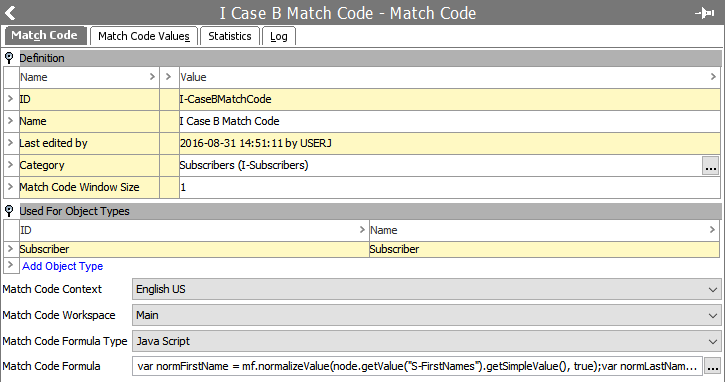725x382 pixels.
Task: Click the Match Code Window Size value field
Action: (449, 187)
